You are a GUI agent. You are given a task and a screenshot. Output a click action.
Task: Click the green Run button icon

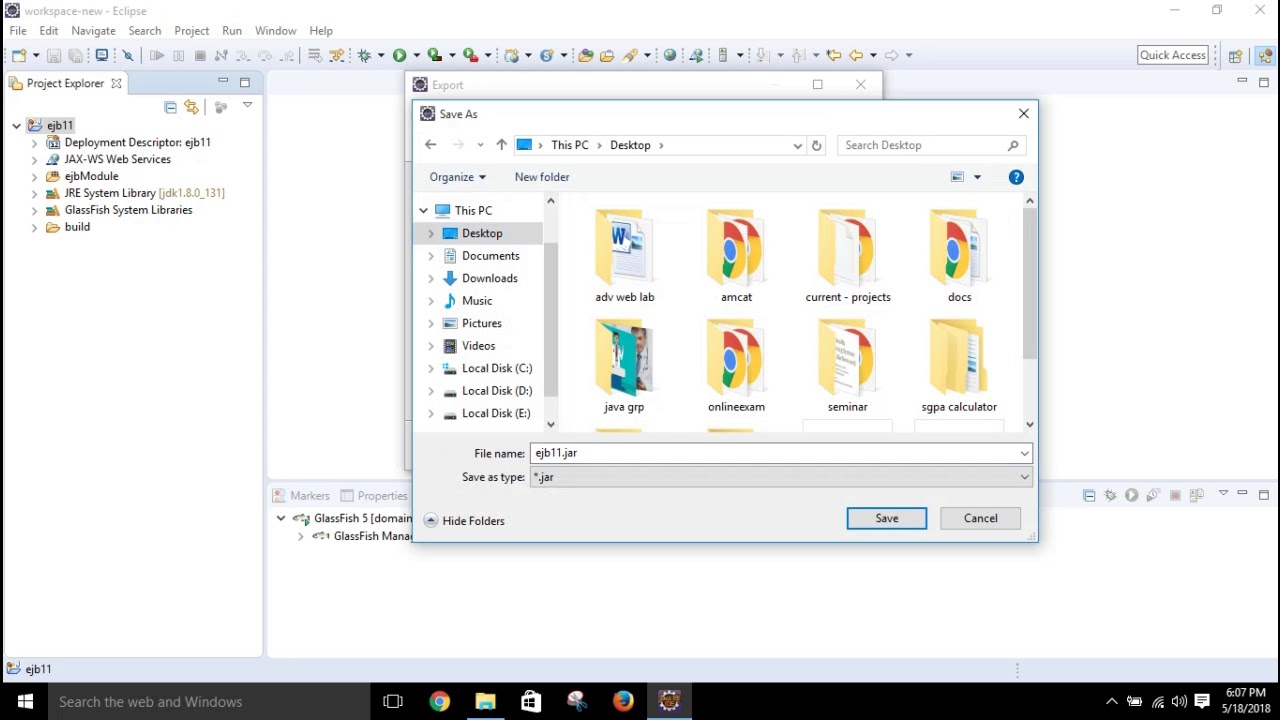pyautogui.click(x=399, y=56)
